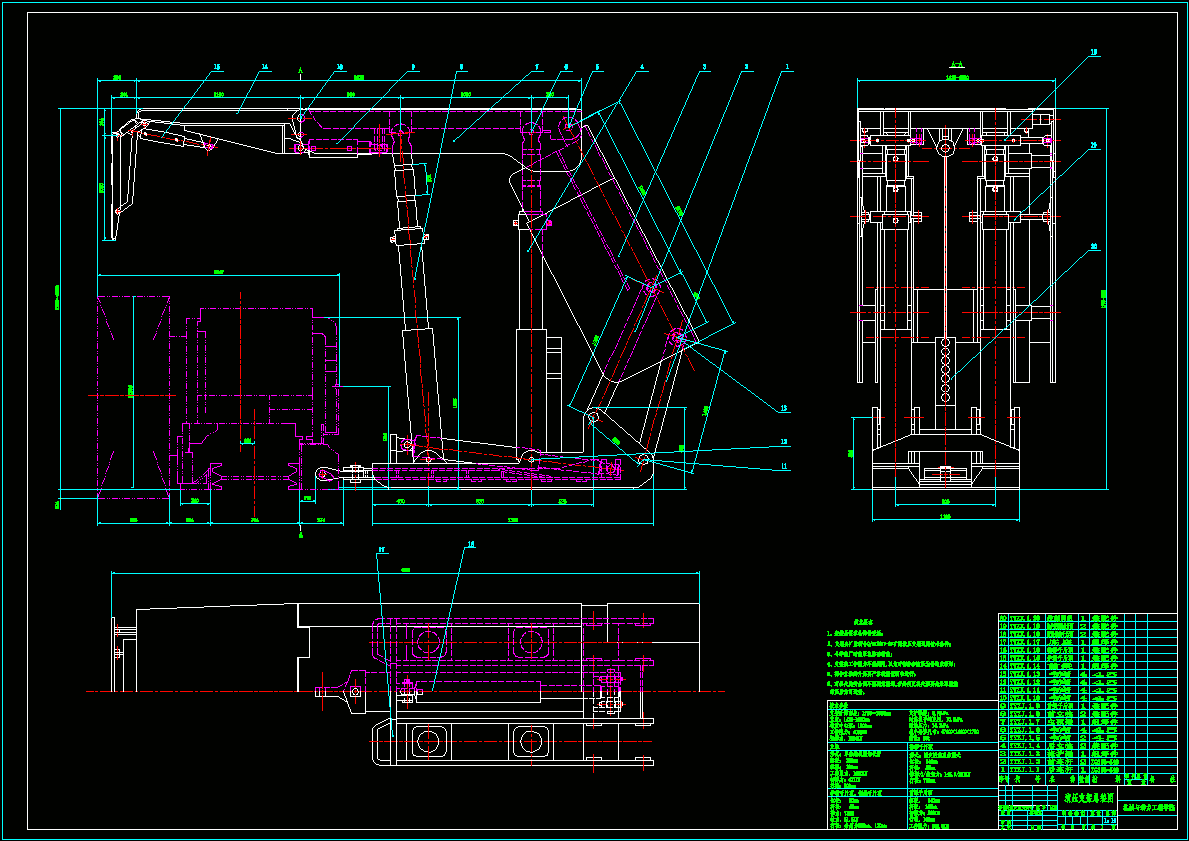Select part callout number 2 at top

pos(746,67)
